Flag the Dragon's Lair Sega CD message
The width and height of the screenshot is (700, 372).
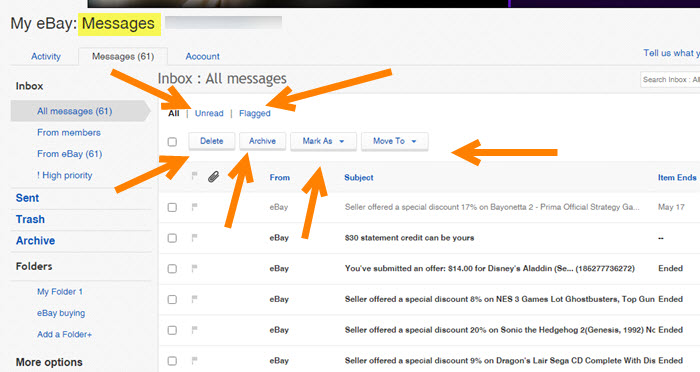[194, 360]
